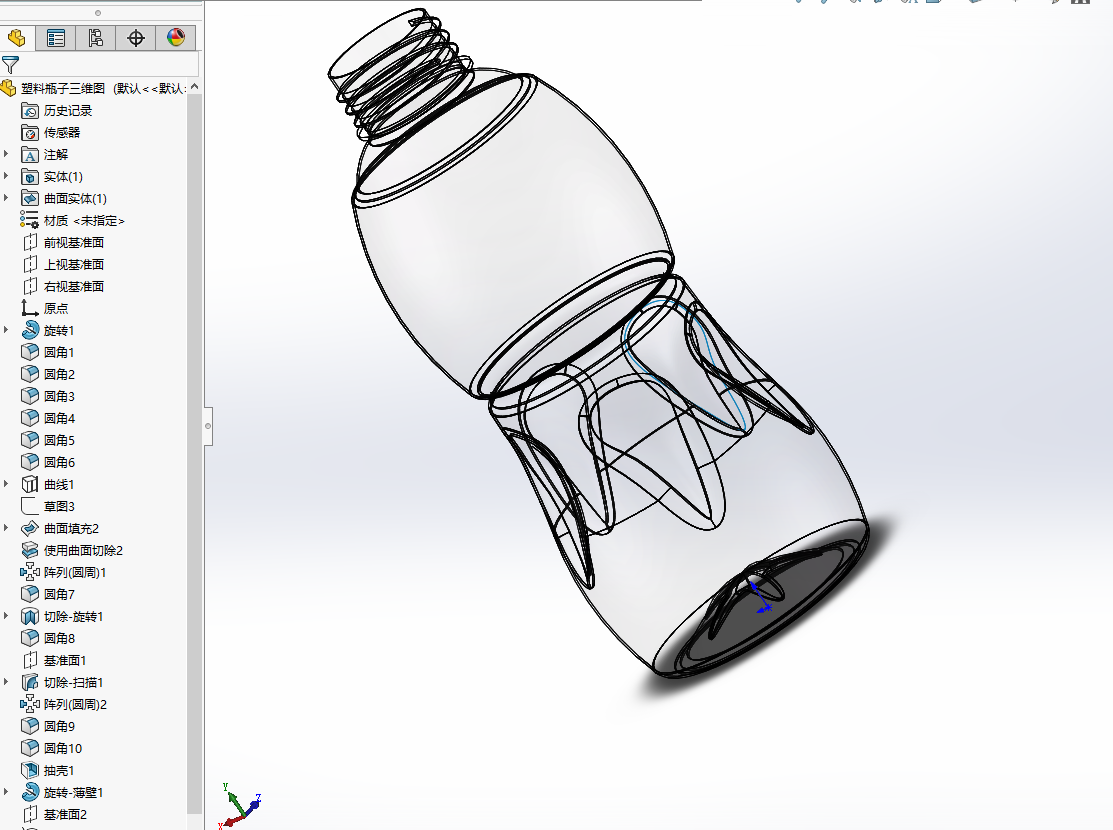Switch to the PropertyManager tab

tap(55, 38)
